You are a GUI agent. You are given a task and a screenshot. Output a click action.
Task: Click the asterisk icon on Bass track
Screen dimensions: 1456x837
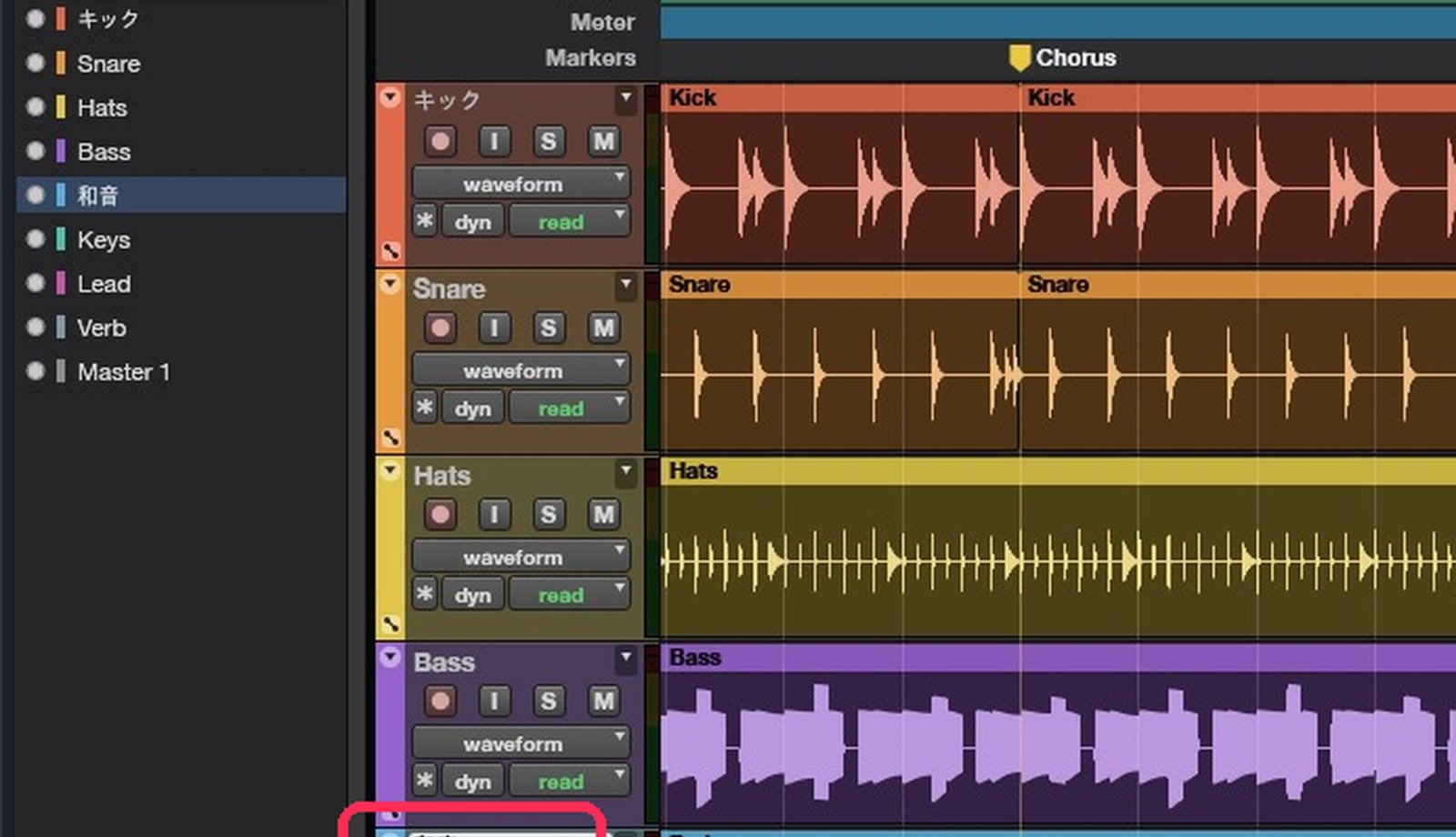[425, 781]
